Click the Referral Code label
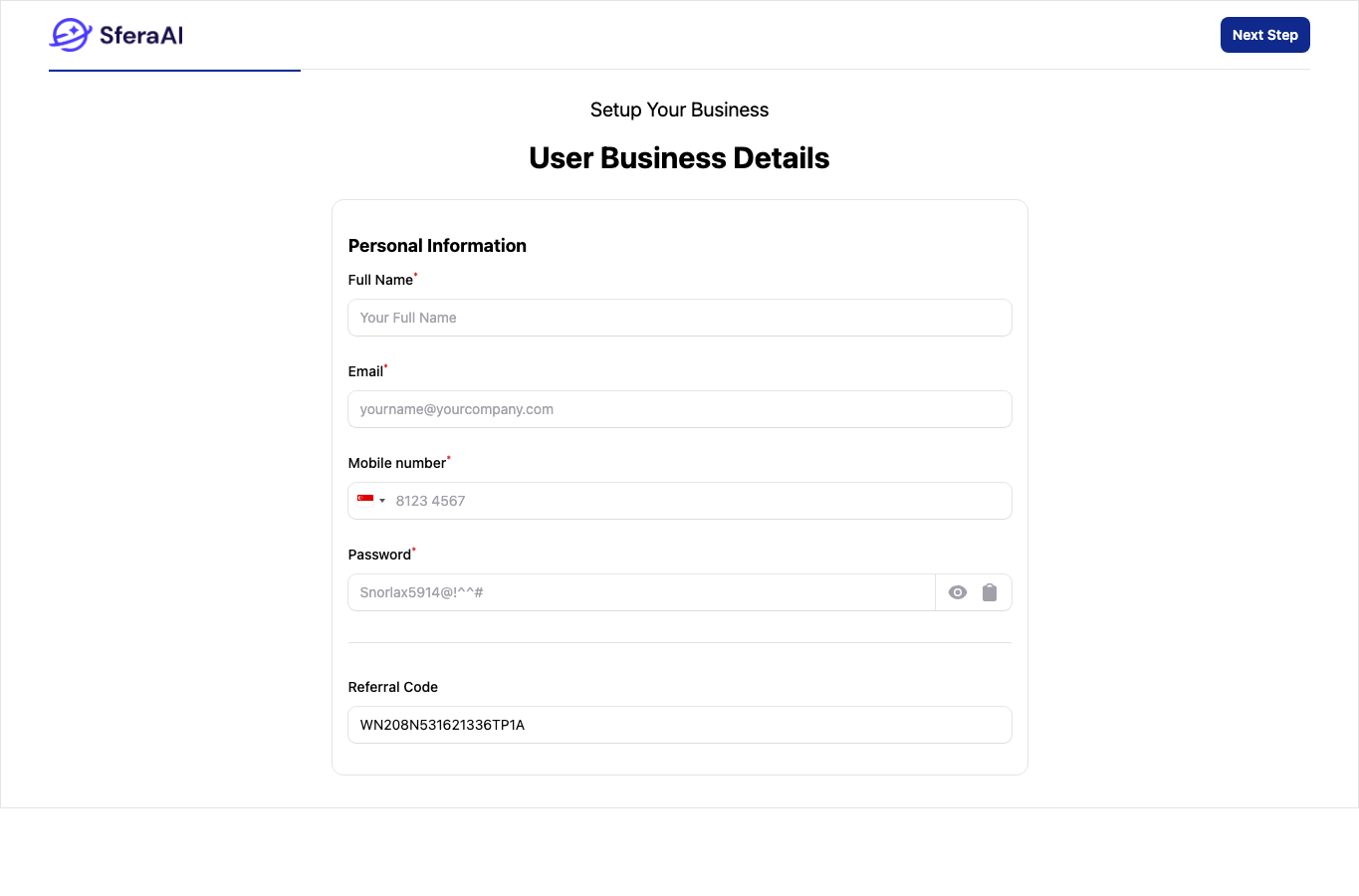Screen dimensions: 1359x896 pos(393,687)
